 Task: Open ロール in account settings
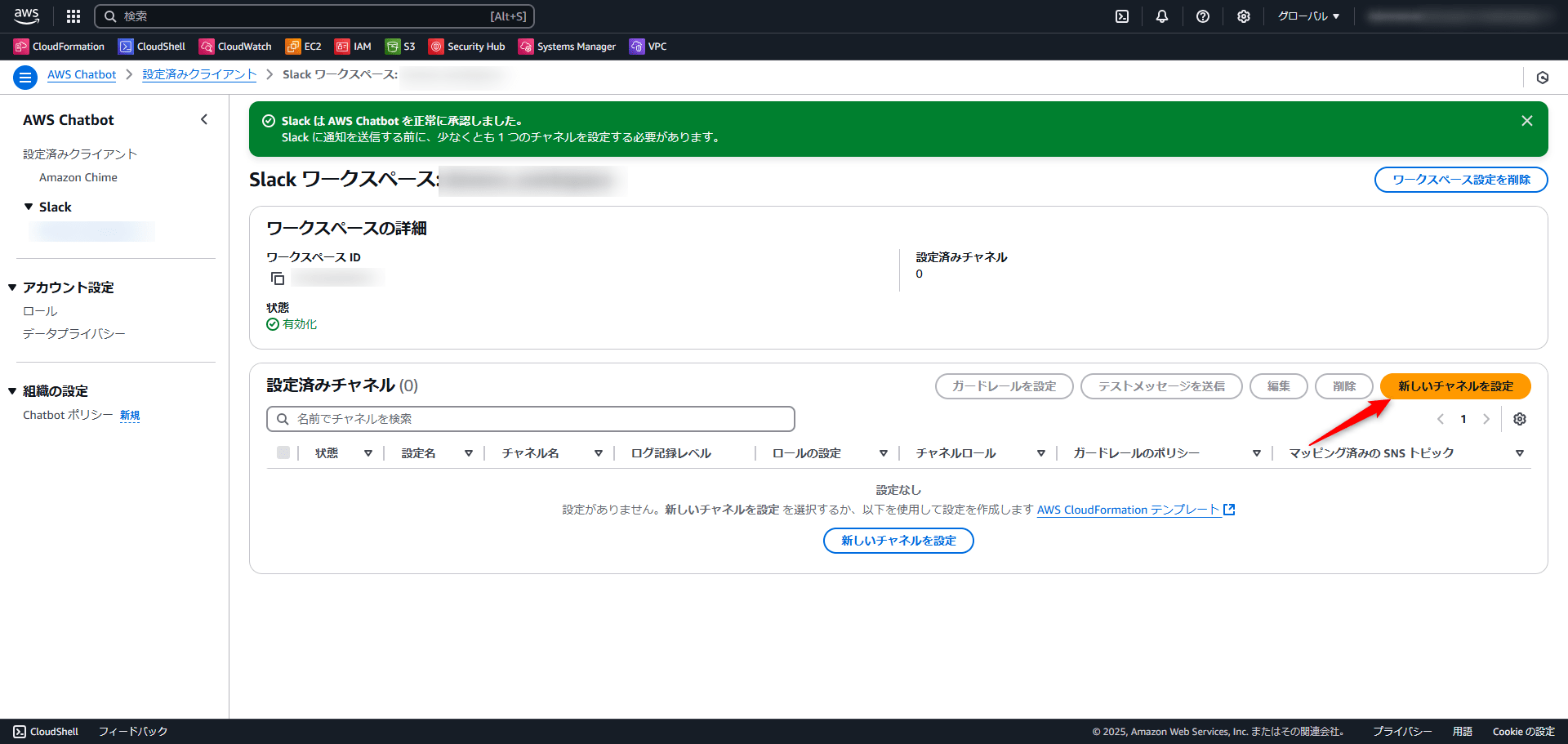coord(40,311)
